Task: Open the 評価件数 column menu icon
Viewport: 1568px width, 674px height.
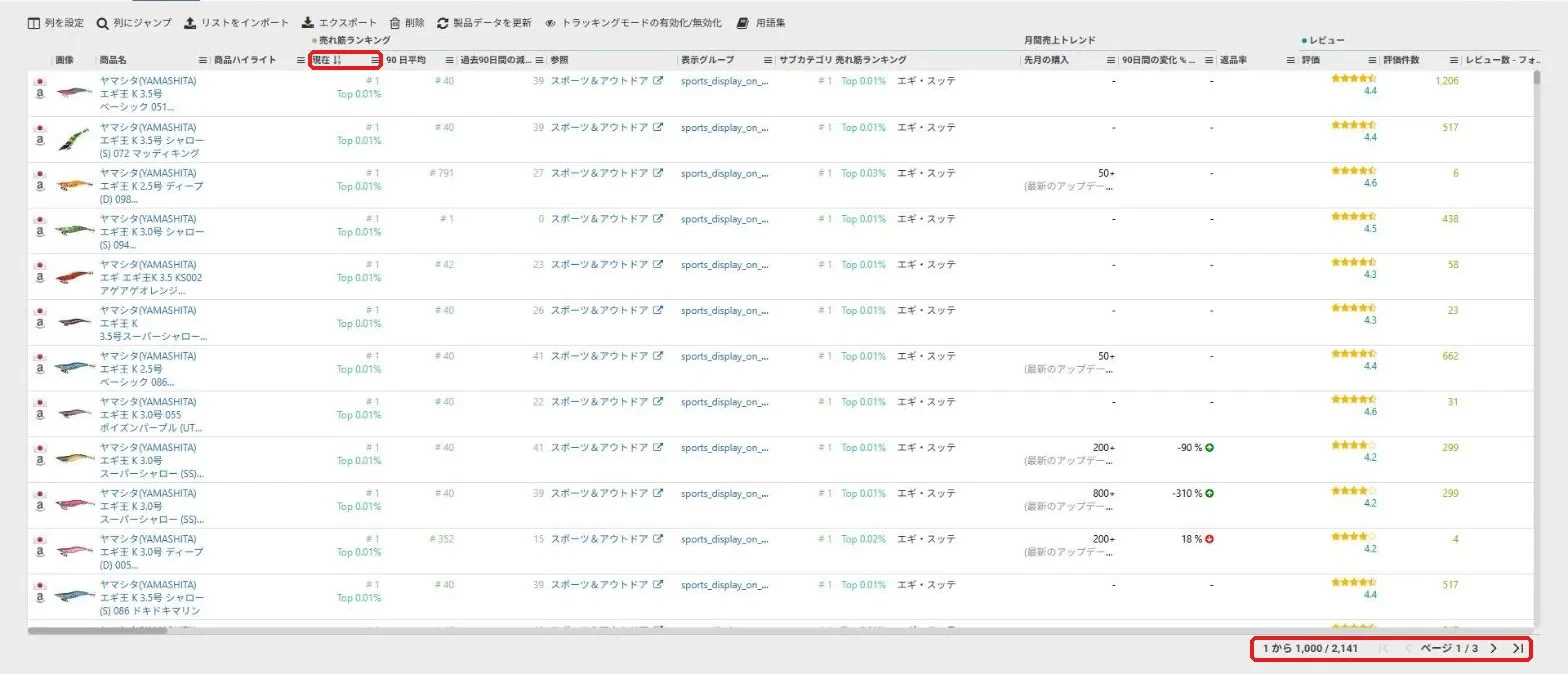Action: [x=1454, y=60]
